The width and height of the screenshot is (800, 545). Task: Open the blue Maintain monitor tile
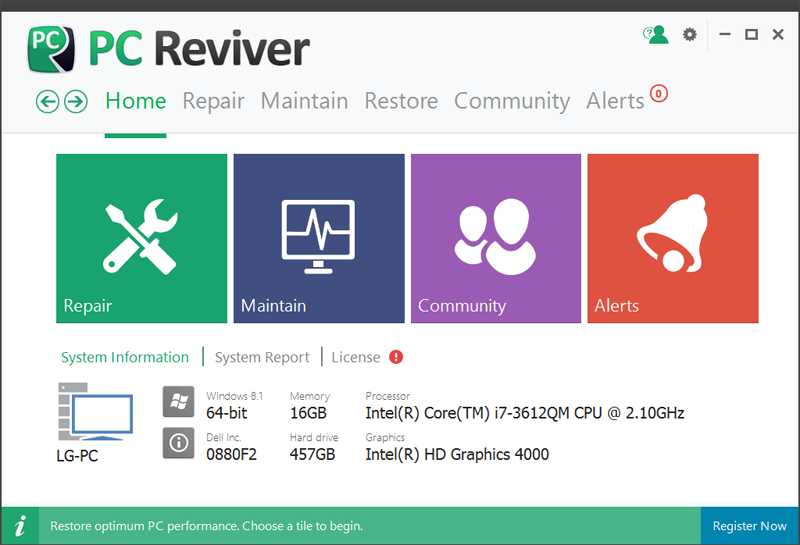pos(319,238)
